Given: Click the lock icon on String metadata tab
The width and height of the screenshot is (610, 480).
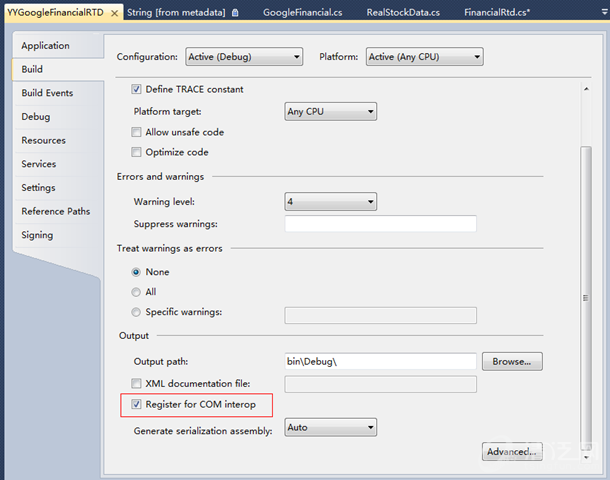Looking at the screenshot, I should pyautogui.click(x=234, y=13).
